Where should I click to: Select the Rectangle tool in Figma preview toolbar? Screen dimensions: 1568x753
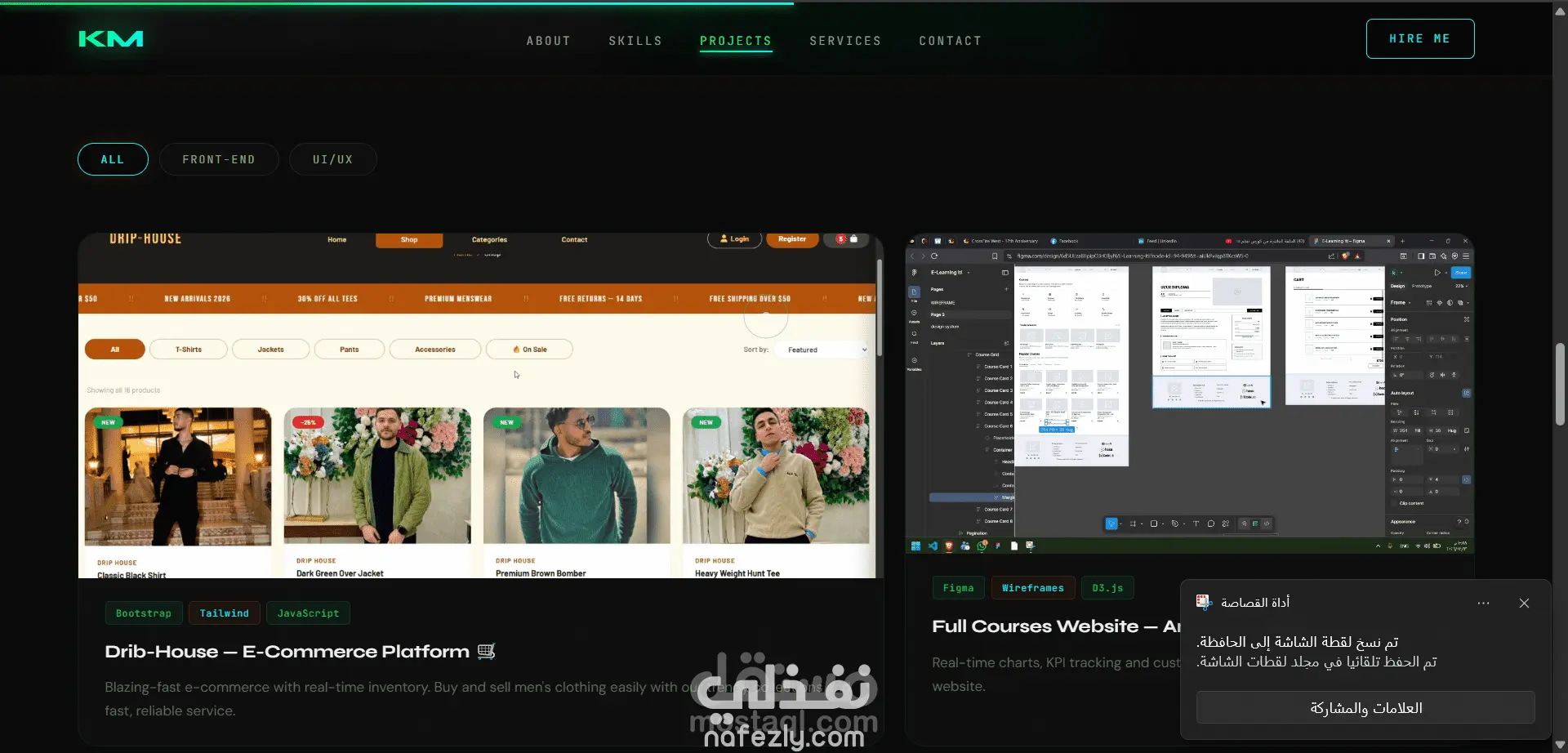tap(1153, 524)
